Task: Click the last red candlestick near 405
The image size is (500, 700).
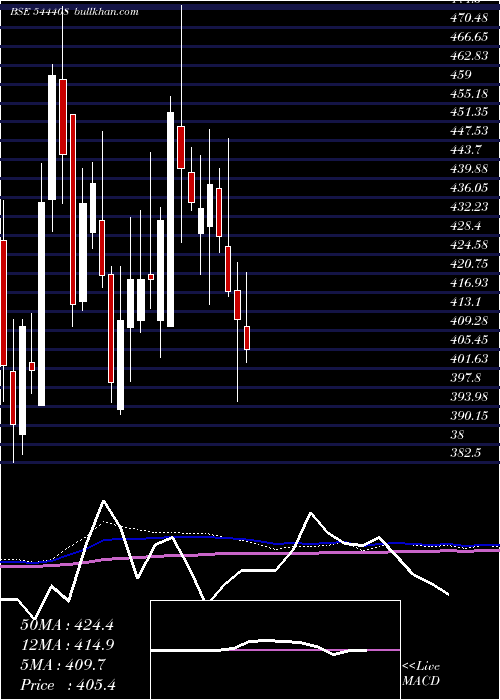Action: point(247,338)
